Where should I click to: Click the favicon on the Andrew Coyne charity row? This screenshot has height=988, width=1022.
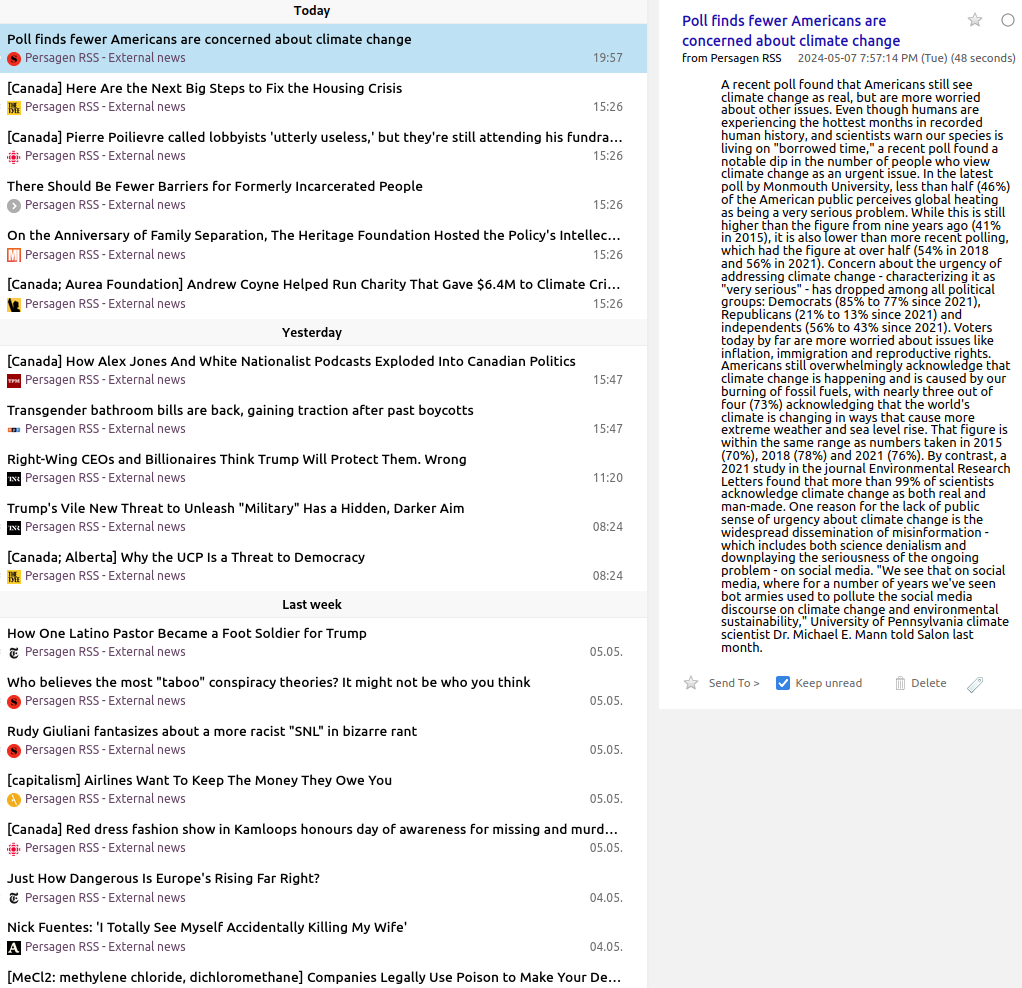[14, 304]
